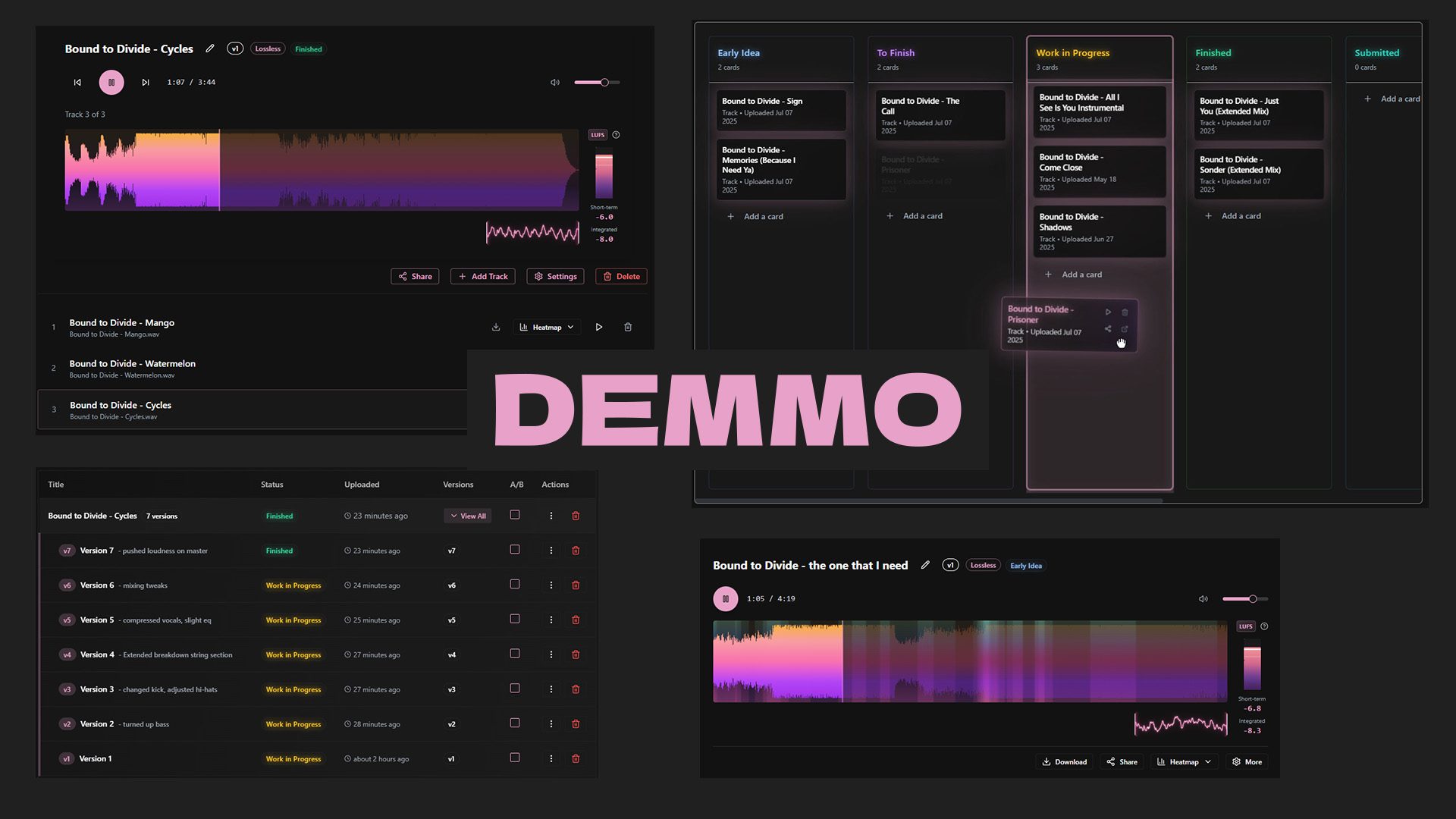Enable A/B for Bound to Divide - Cycles row

[515, 515]
